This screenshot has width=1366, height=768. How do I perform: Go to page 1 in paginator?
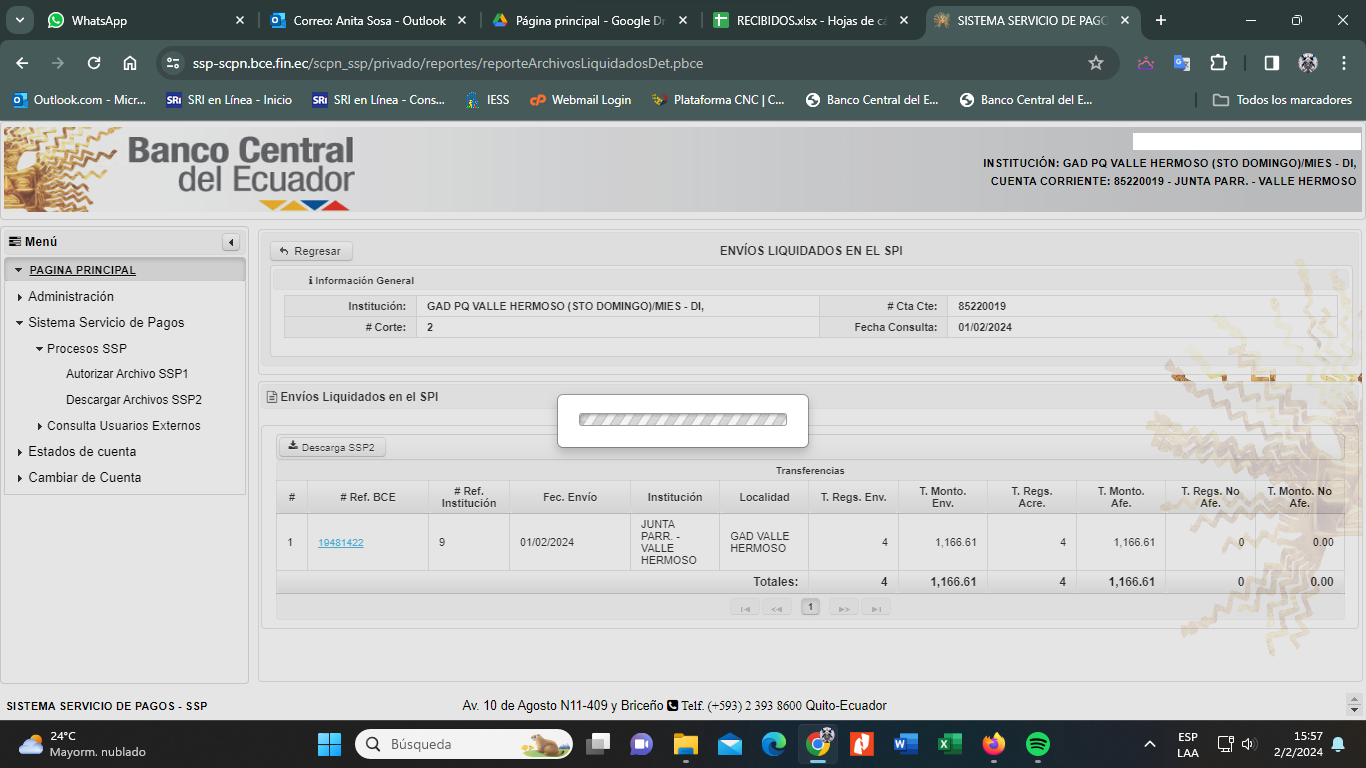point(810,607)
